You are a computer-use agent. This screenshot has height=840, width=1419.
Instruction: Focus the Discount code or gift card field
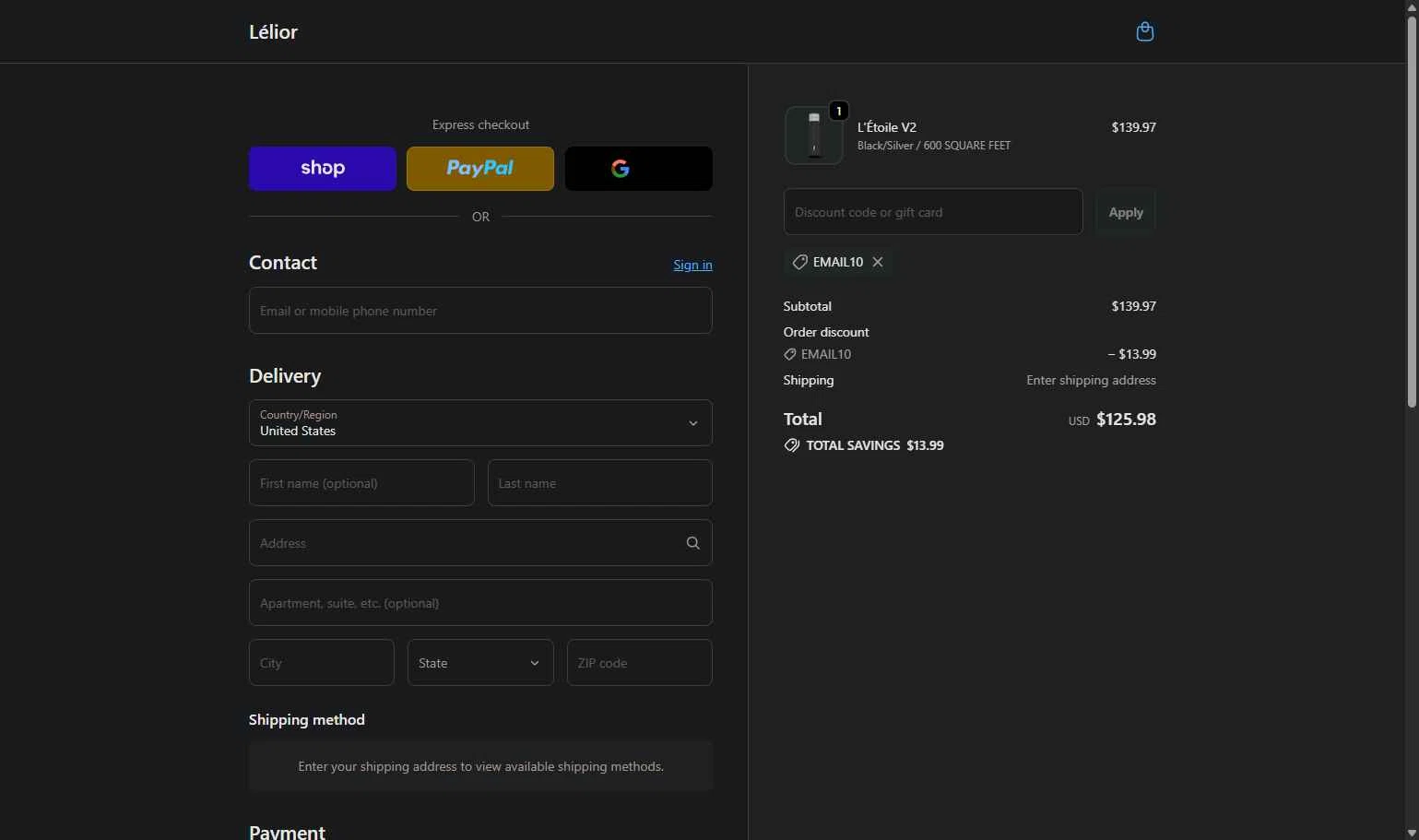[933, 212]
